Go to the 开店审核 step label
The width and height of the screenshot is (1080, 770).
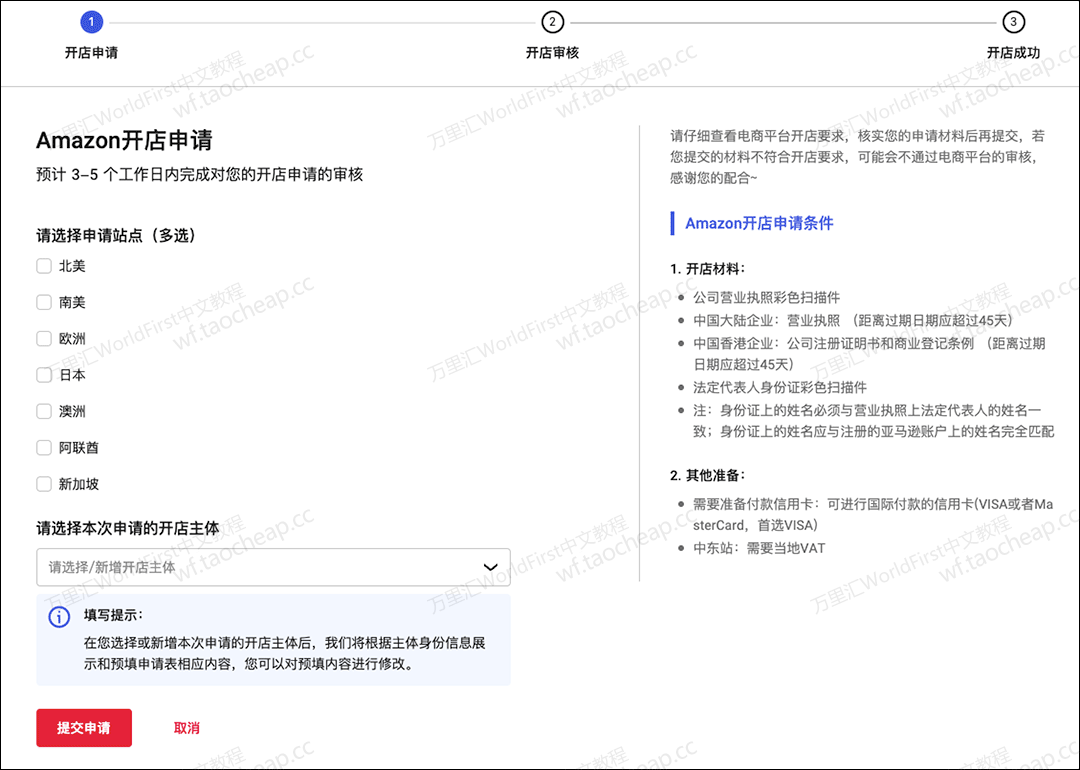tap(552, 53)
